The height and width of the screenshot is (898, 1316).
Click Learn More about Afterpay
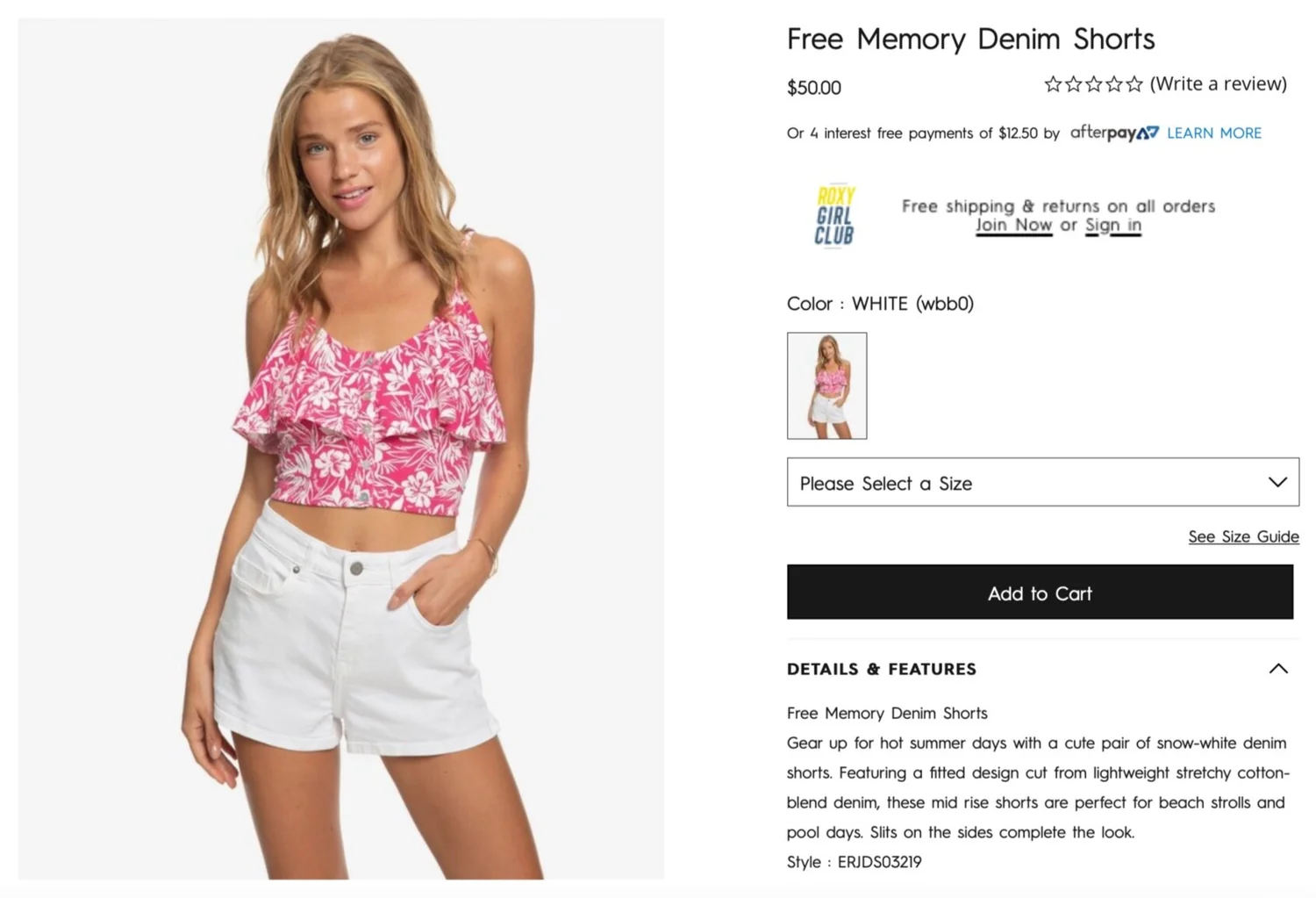pos(1214,133)
